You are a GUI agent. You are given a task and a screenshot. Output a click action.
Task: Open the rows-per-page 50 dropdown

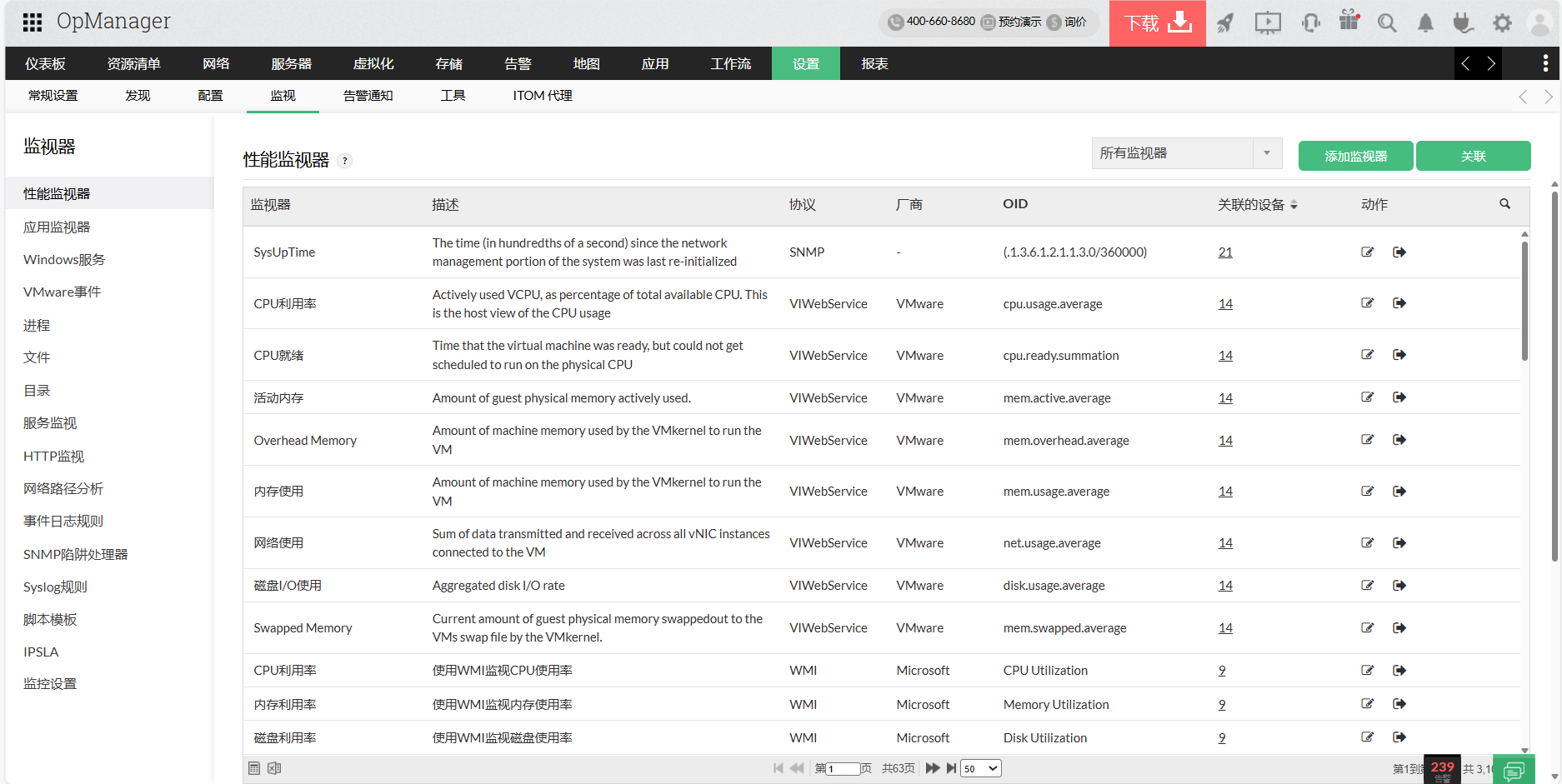coord(981,769)
